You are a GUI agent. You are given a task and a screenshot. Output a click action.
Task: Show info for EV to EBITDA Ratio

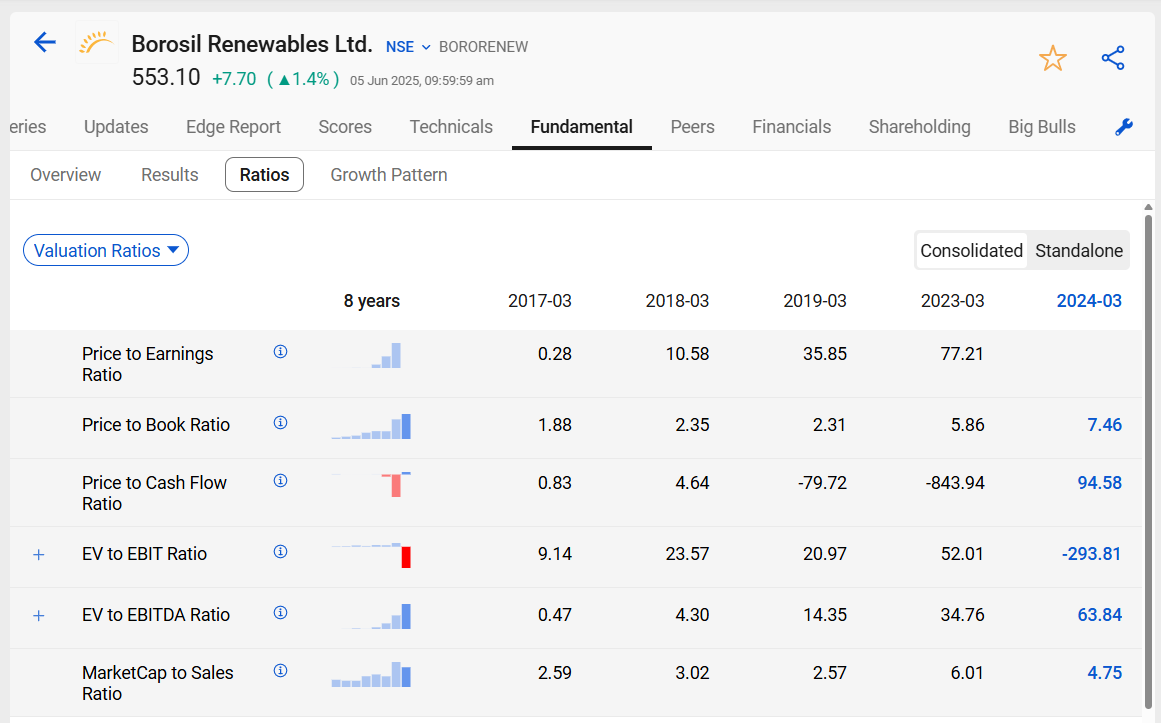pyautogui.click(x=281, y=613)
